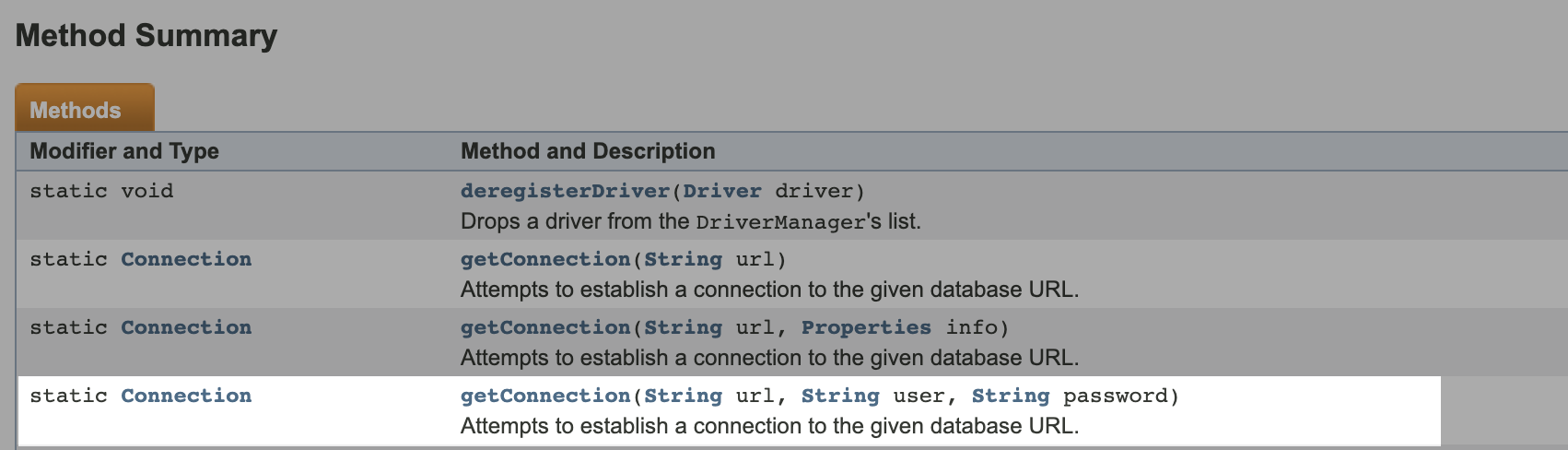The image size is (1568, 450).
Task: Open the Driver parameter type link
Action: [722, 191]
